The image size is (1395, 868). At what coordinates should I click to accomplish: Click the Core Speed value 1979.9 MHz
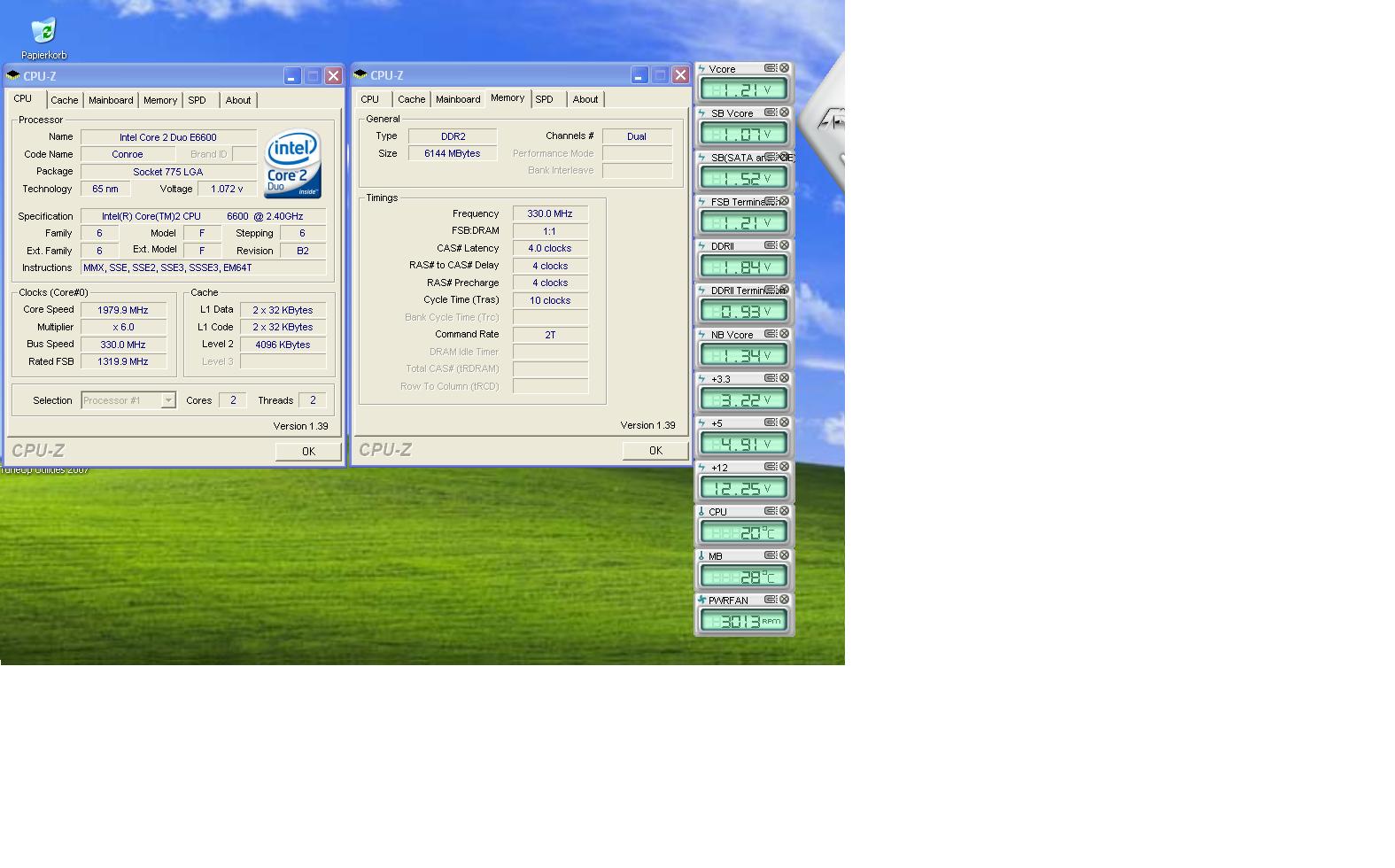coord(123,310)
